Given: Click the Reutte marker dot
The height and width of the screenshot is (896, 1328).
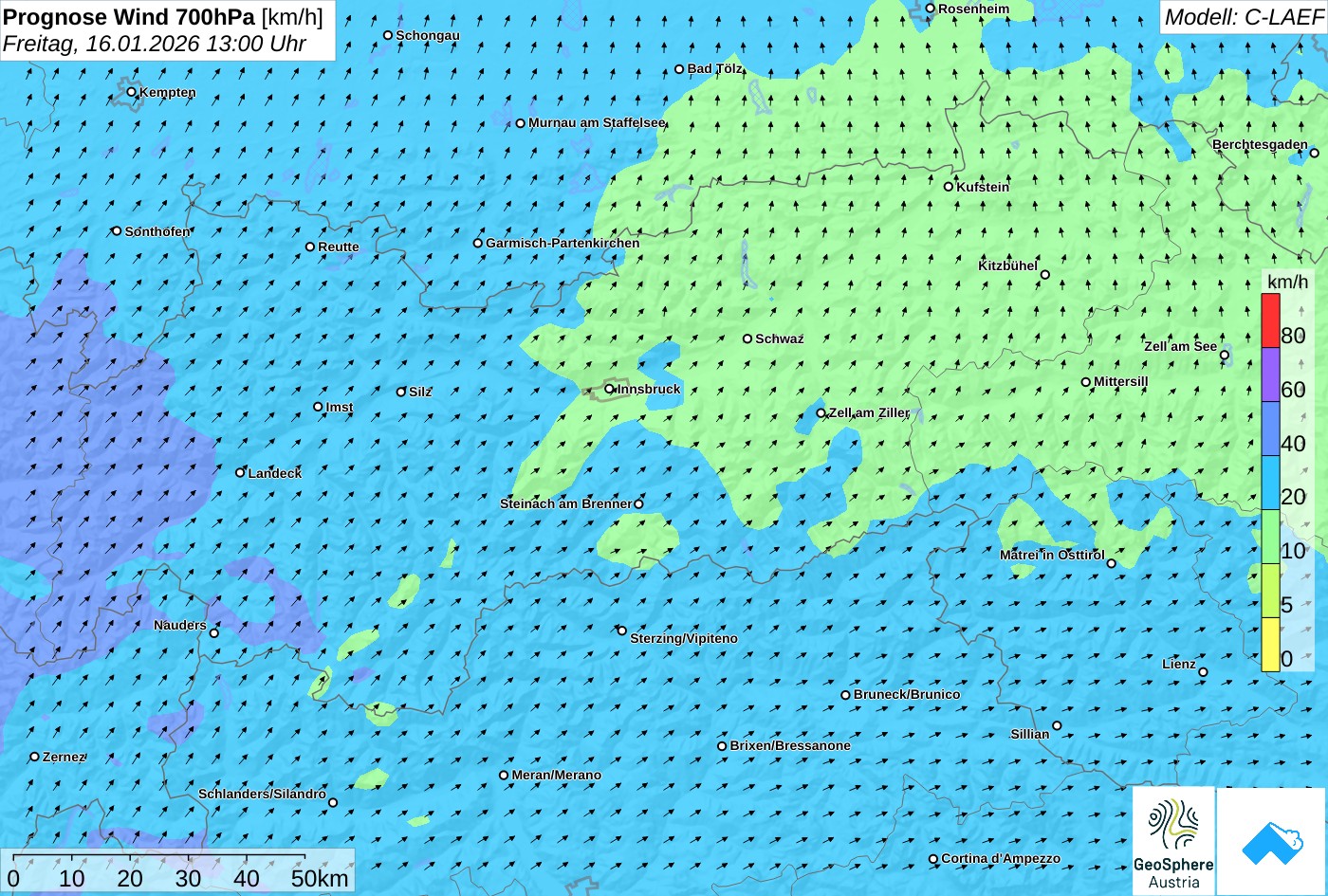Looking at the screenshot, I should coord(310,247).
